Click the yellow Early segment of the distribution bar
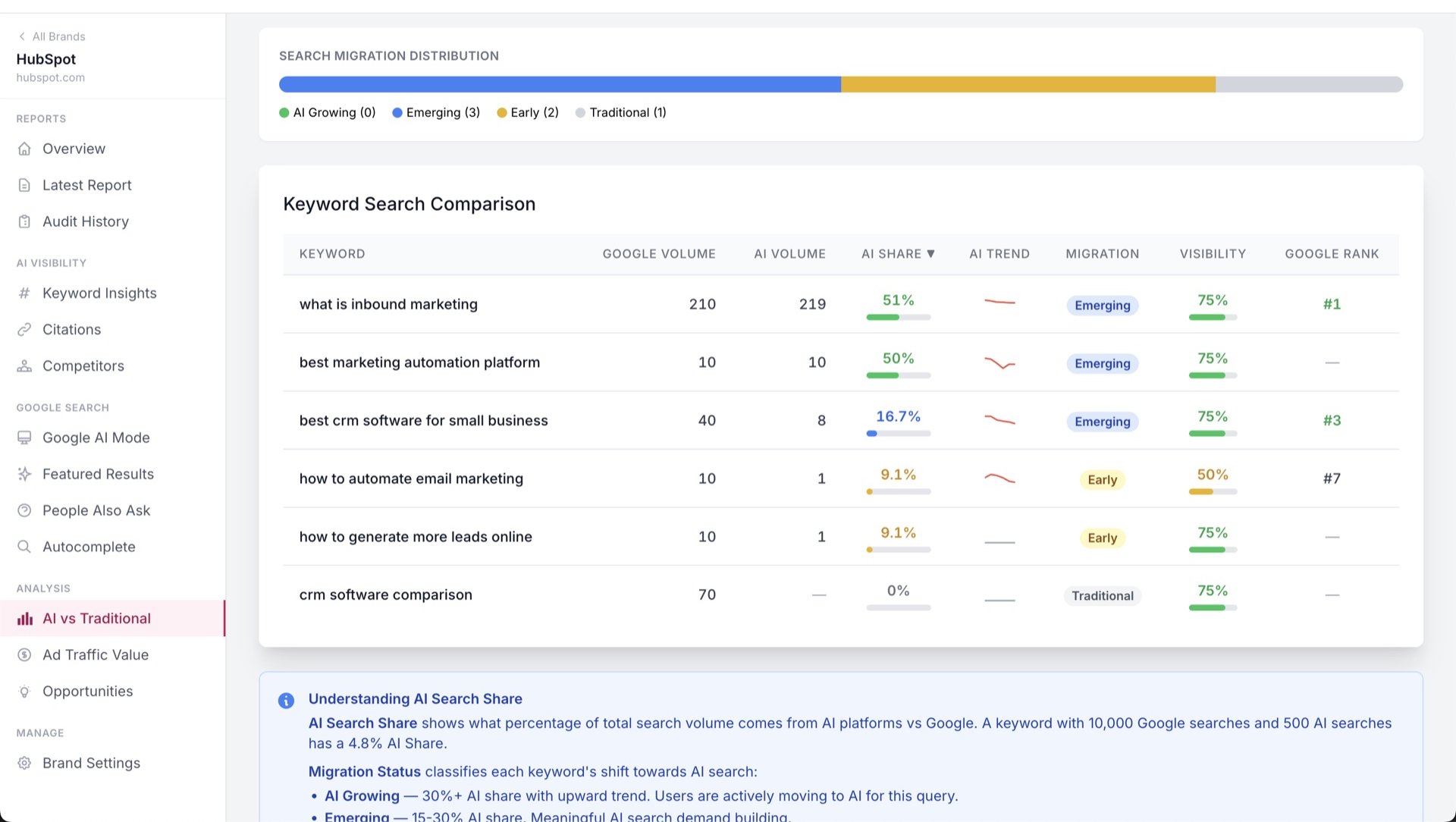The height and width of the screenshot is (822, 1456). (1028, 84)
